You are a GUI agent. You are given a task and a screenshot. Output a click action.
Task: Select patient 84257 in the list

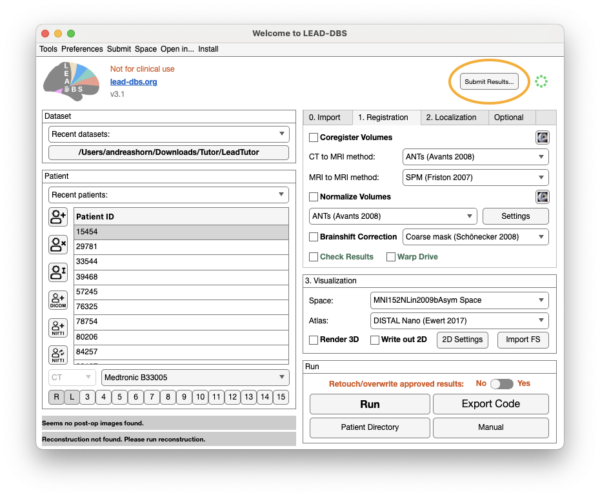coord(181,352)
